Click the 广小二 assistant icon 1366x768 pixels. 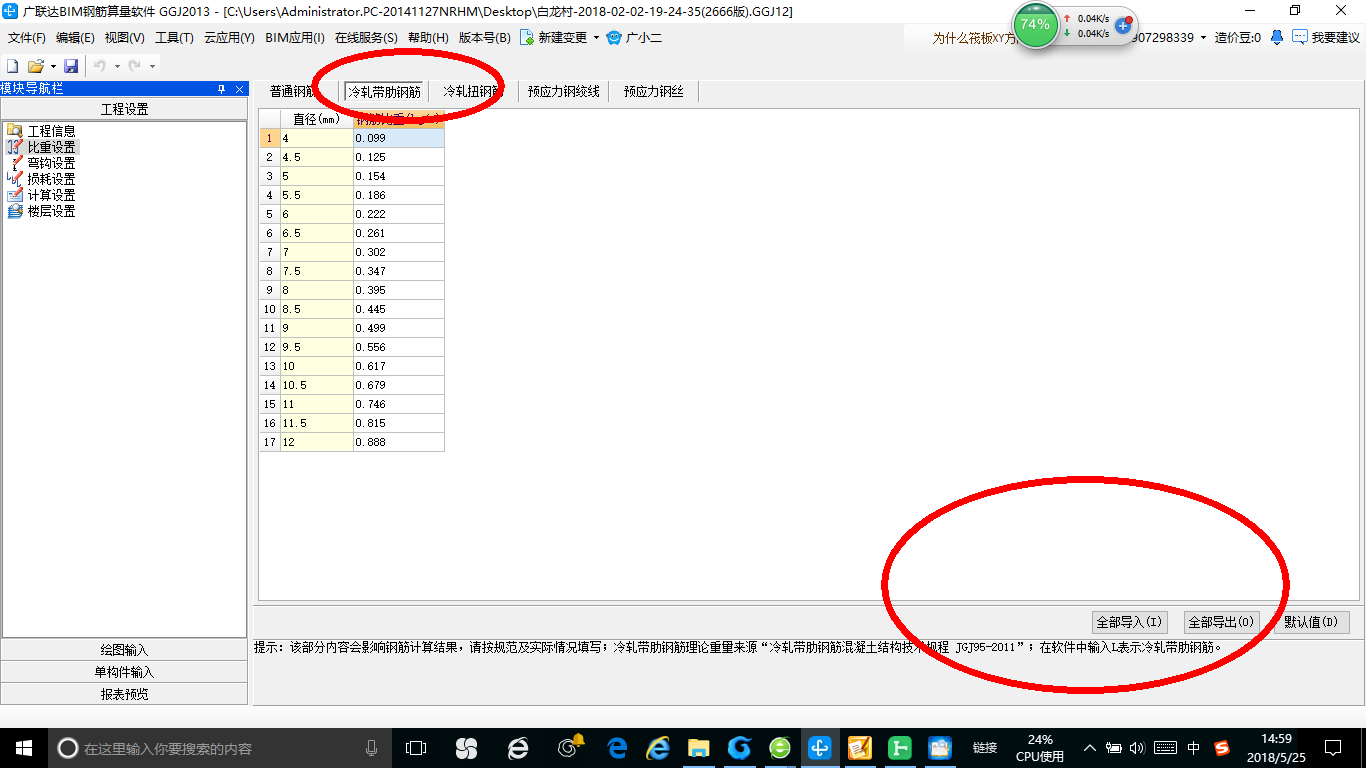click(614, 38)
